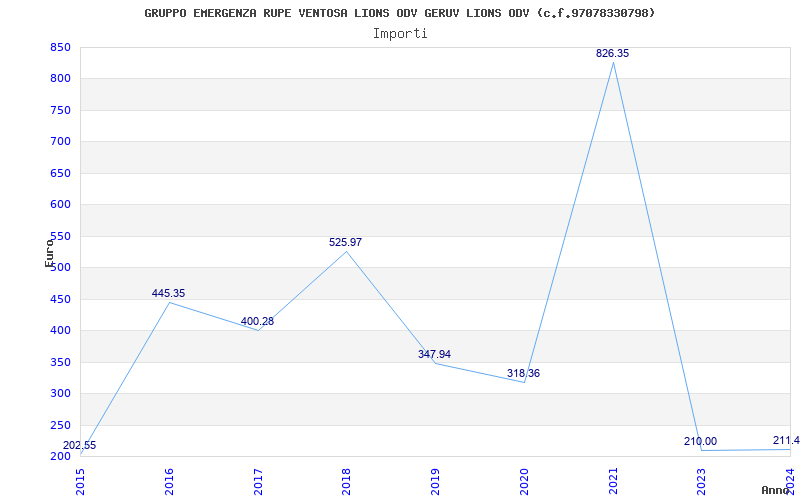Click the 300 y-axis value
Screen dimensions: 800x500
(x=60, y=394)
